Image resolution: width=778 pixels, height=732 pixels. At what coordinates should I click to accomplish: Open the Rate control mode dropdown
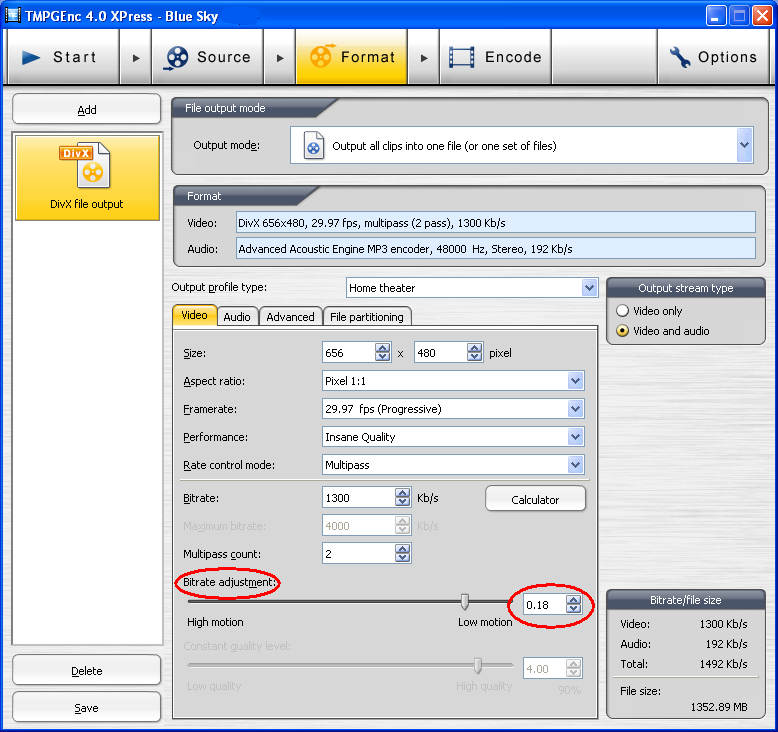(x=575, y=465)
